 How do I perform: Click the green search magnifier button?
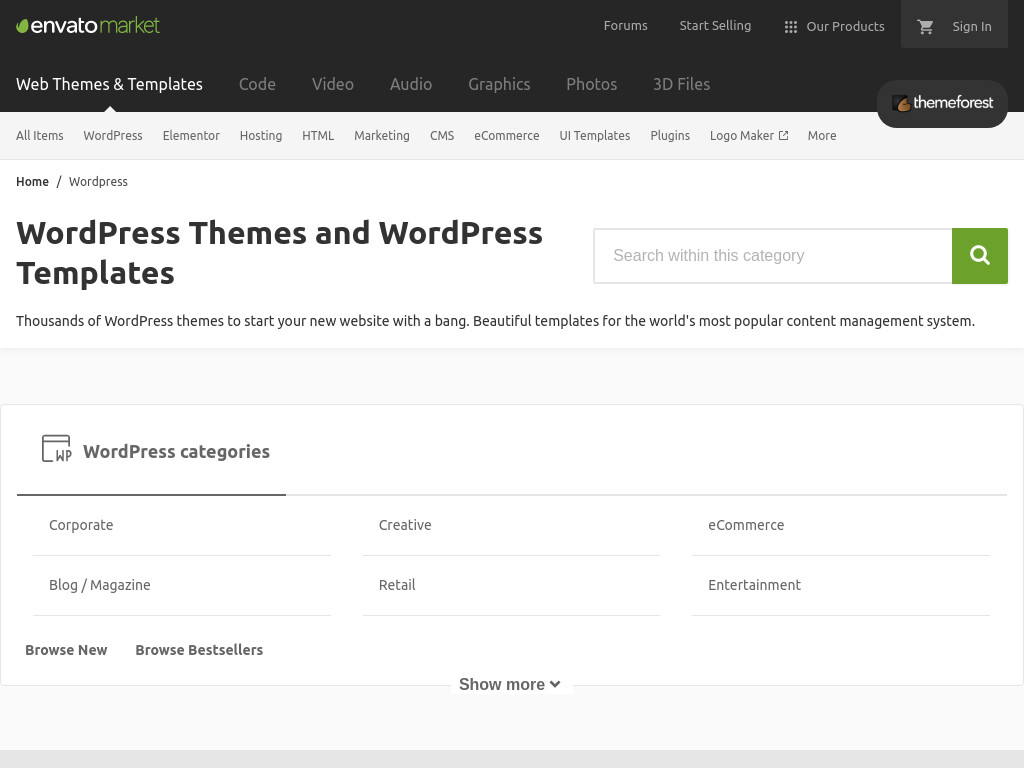(980, 255)
